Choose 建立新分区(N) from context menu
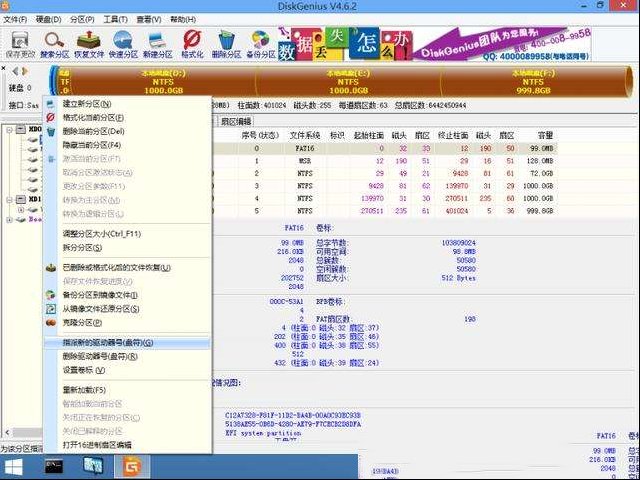Image resolution: width=640 pixels, height=480 pixels. [127, 104]
